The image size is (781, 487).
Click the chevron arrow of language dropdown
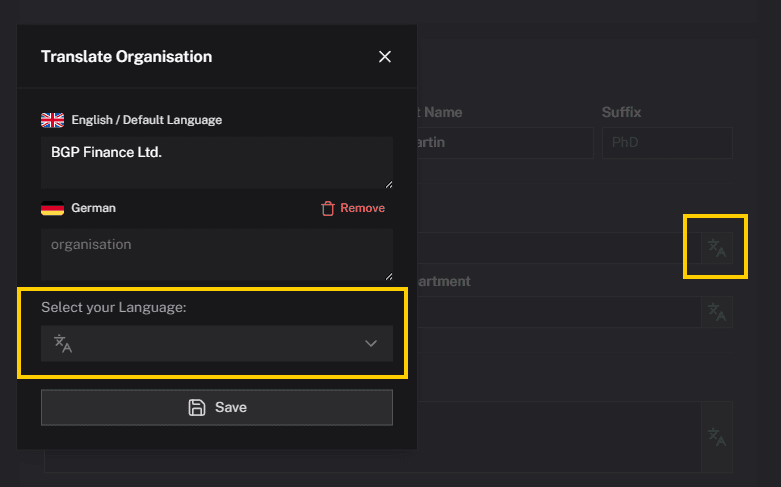[x=371, y=344]
